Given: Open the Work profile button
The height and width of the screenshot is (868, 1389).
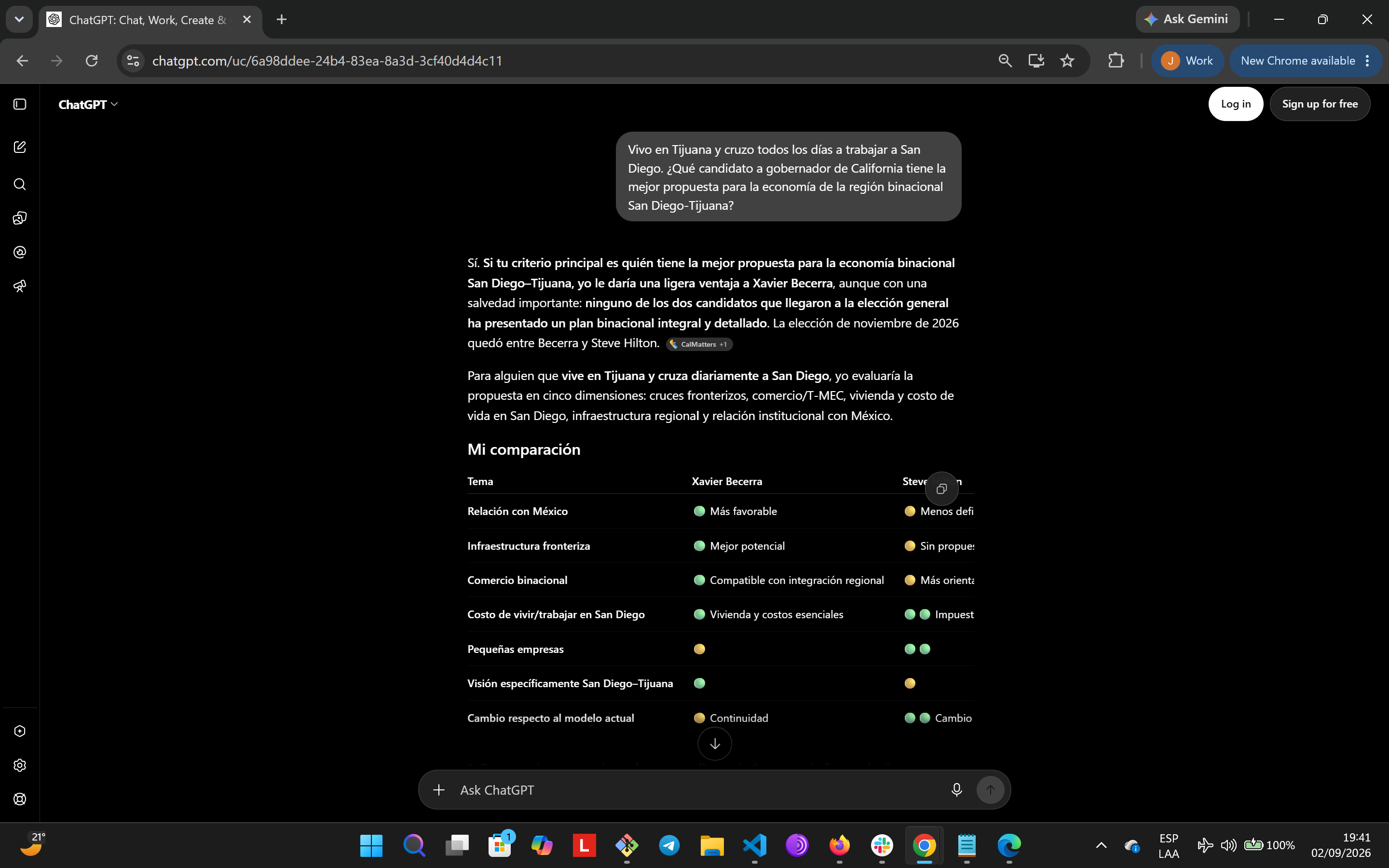Looking at the screenshot, I should tap(1187, 61).
